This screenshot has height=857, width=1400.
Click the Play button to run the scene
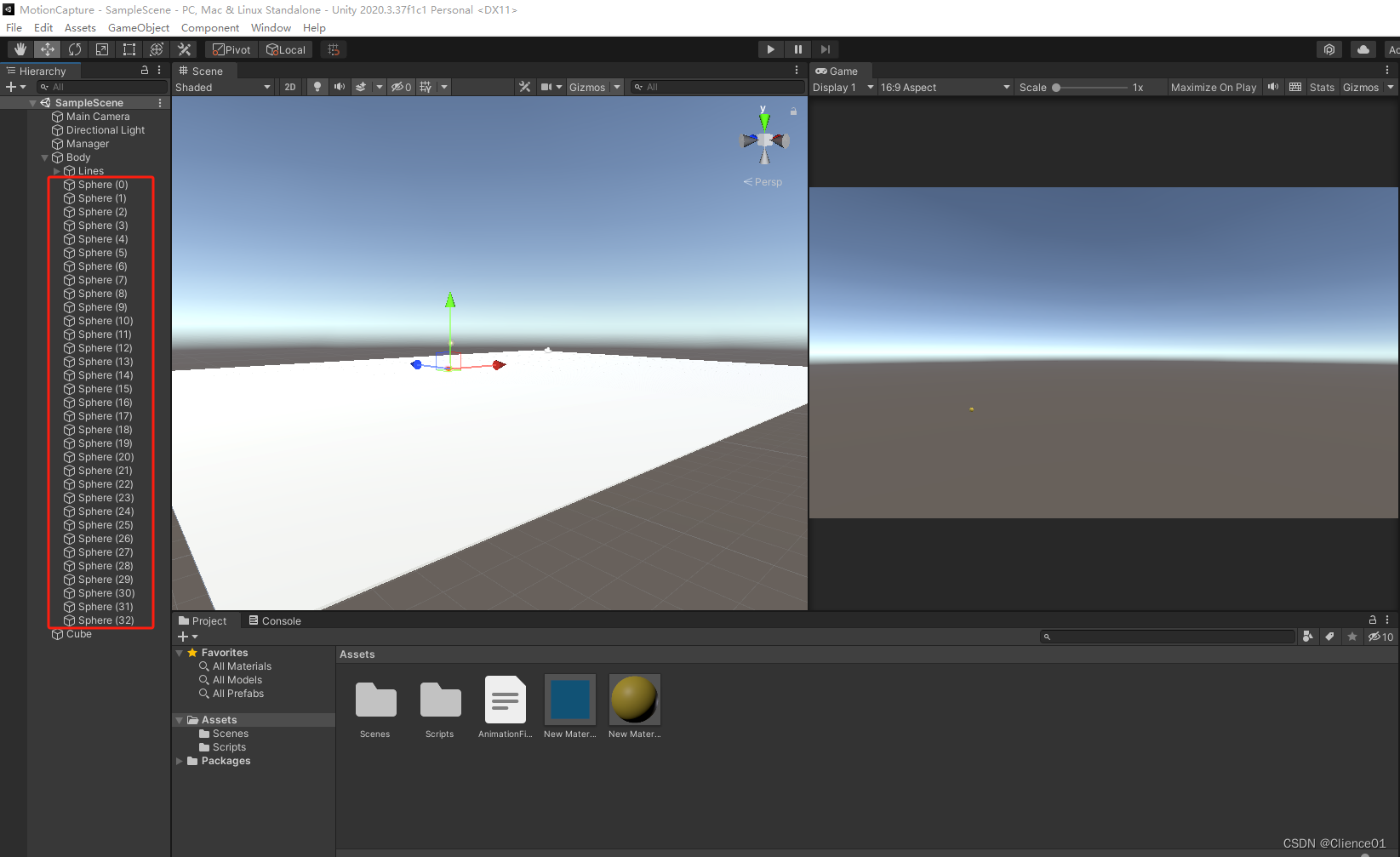pyautogui.click(x=769, y=49)
